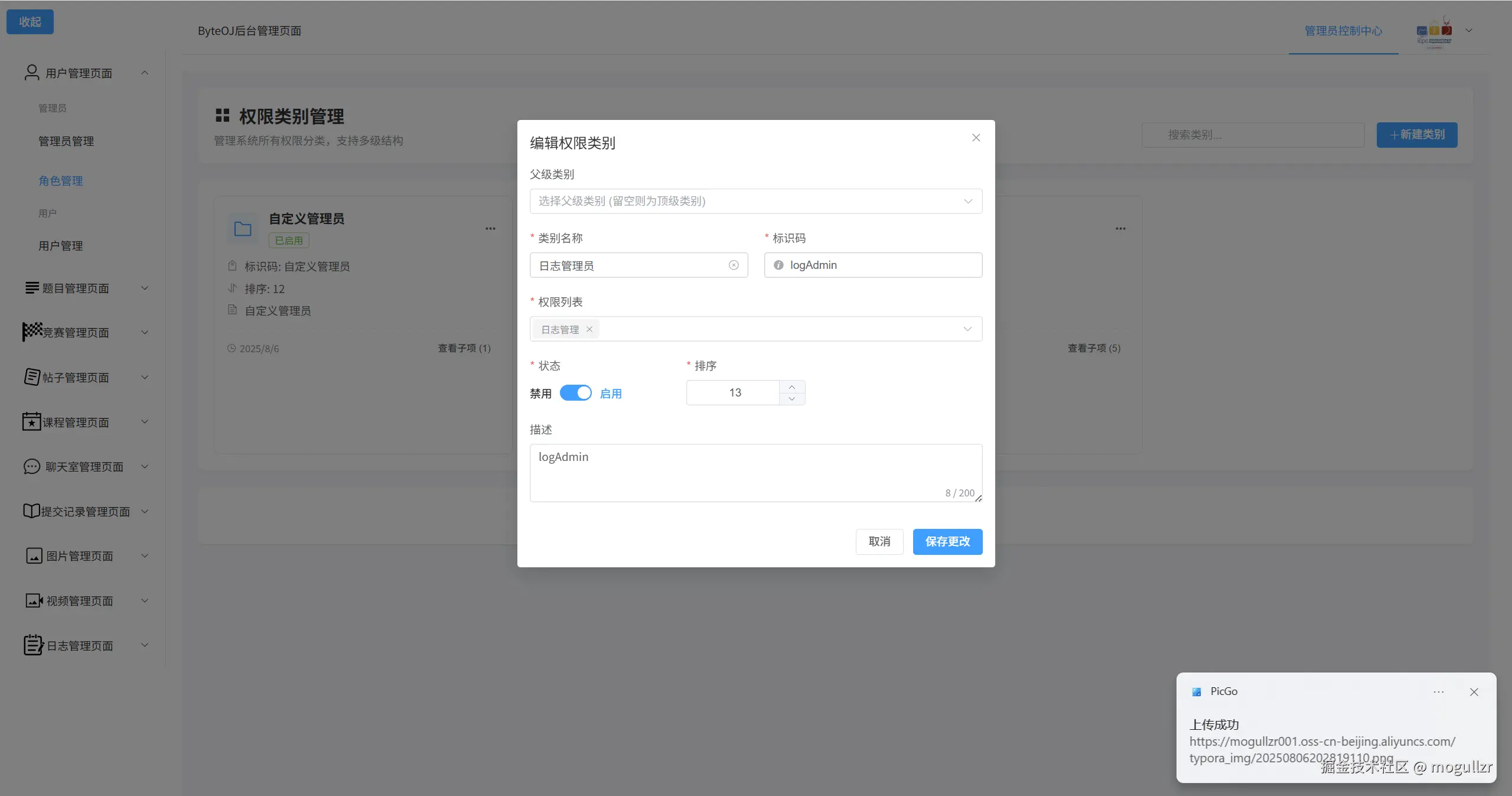Remove the 日志管理 tag from the 权限列表
The image size is (1512, 796).
point(589,330)
